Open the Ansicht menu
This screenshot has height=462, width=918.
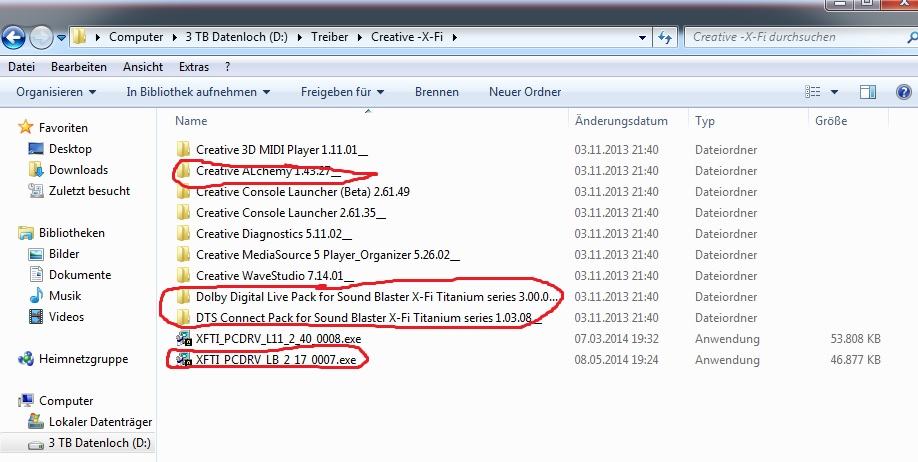point(143,67)
